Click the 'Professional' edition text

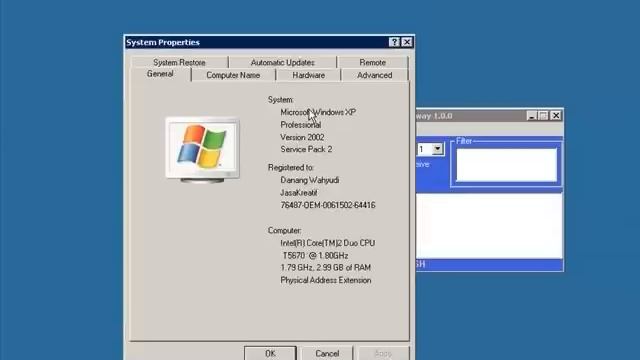pyautogui.click(x=300, y=125)
